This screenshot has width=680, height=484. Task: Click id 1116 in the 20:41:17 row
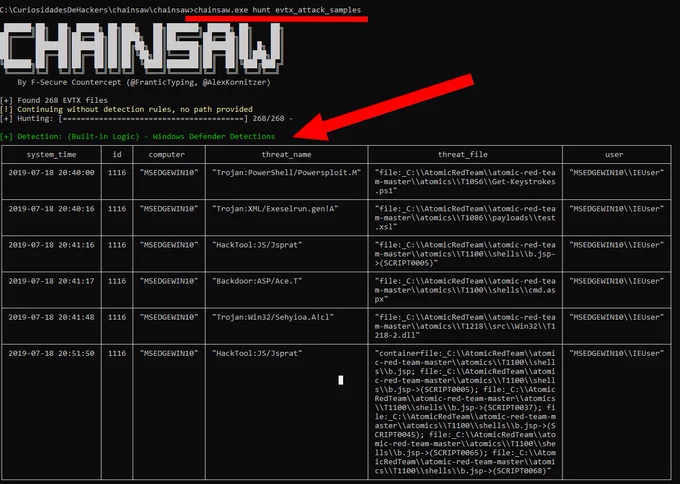(117, 281)
